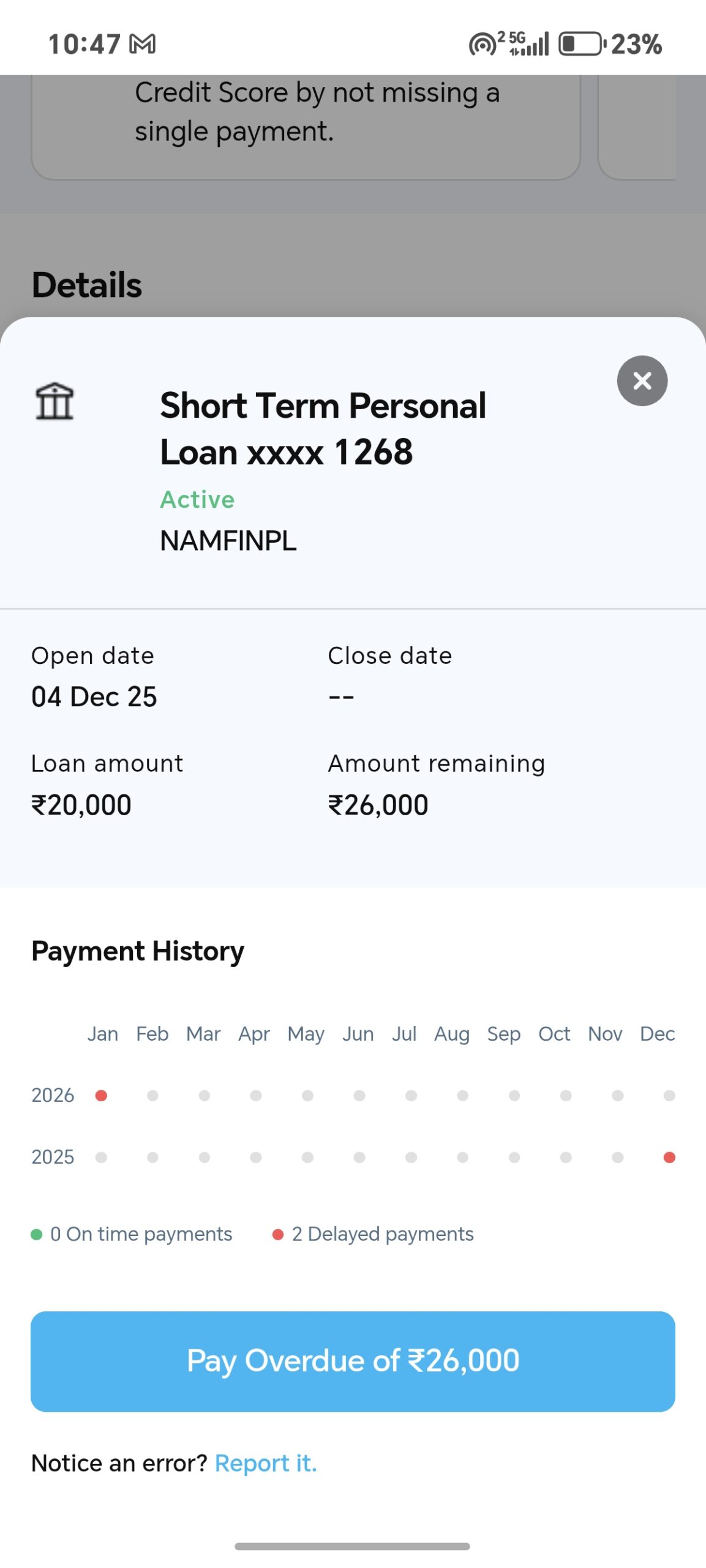706x1568 pixels.
Task: Select the red December 2025 payment dot
Action: (x=669, y=1157)
